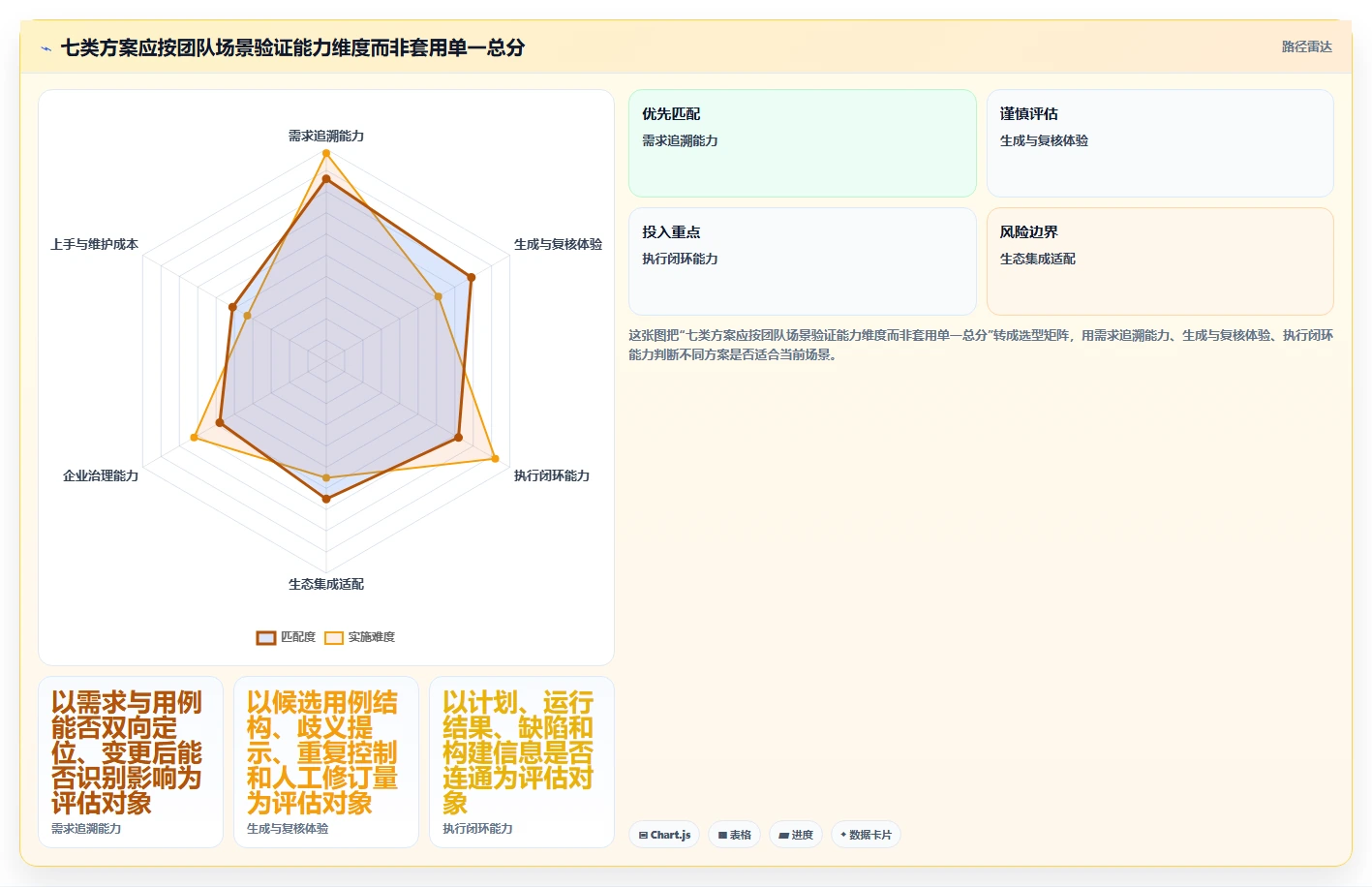
Task: Select the data card captioned 执行闭环能力
Action: [522, 762]
